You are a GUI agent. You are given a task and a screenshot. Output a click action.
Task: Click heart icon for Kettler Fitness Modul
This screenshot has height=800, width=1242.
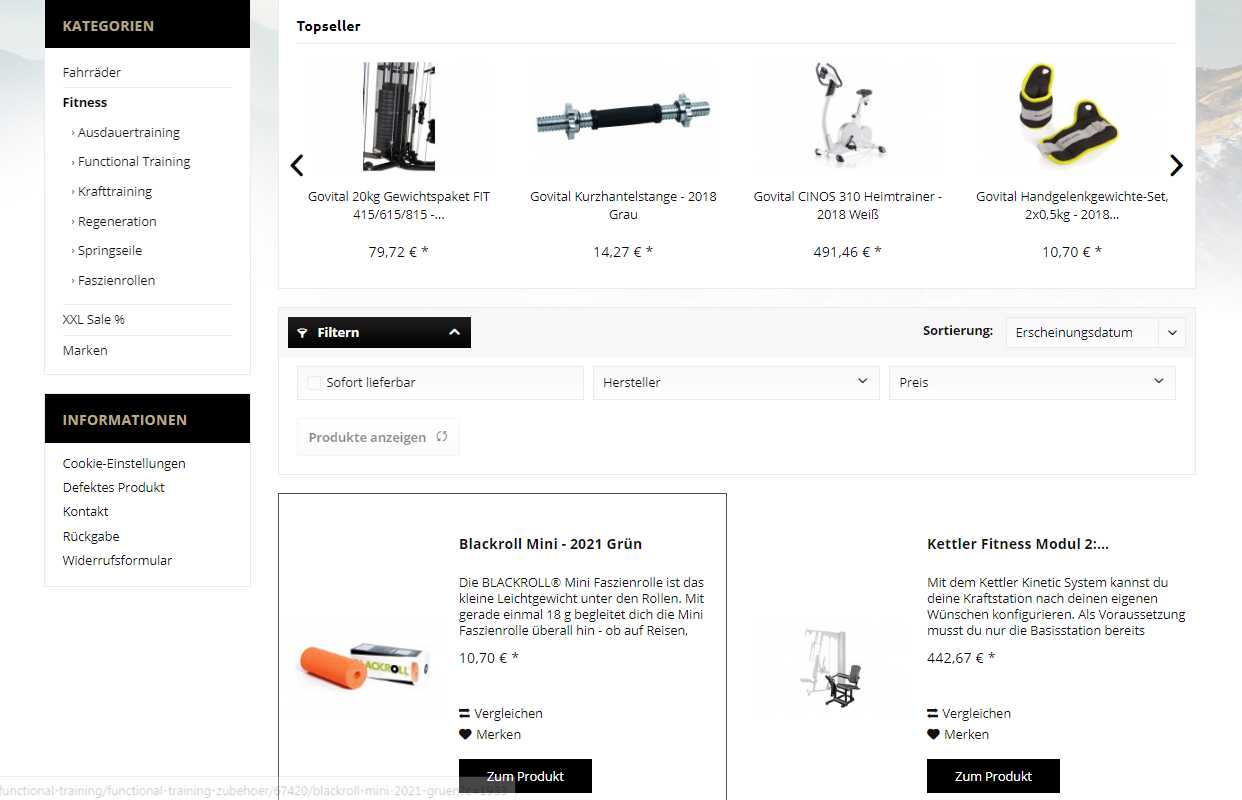[933, 734]
